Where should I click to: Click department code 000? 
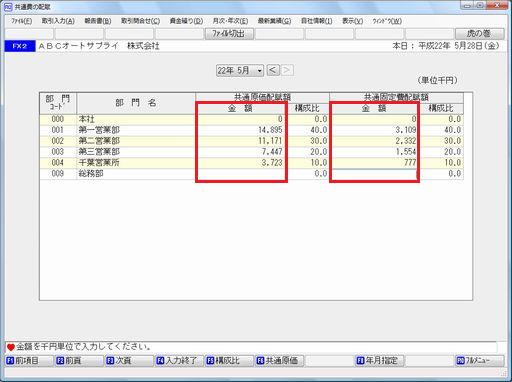[x=58, y=119]
